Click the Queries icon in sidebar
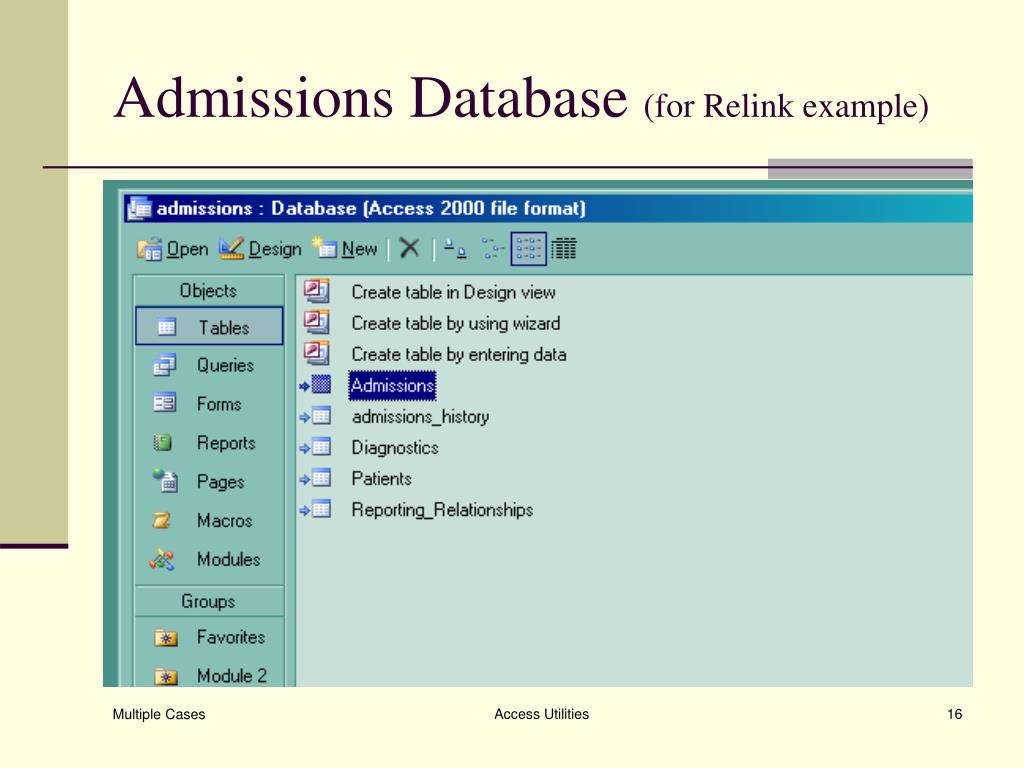The image size is (1024, 768). pyautogui.click(x=165, y=365)
